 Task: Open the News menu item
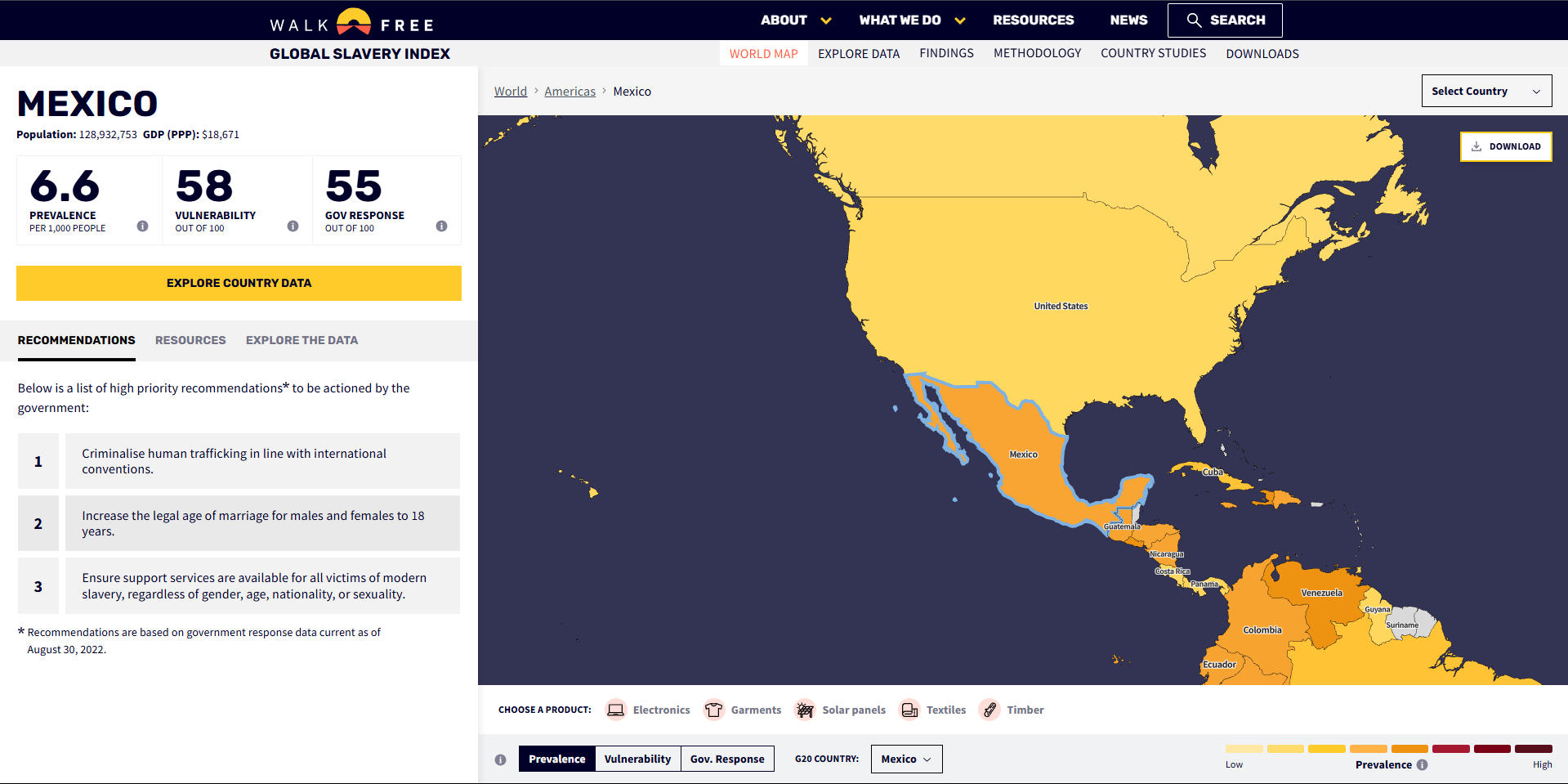pos(1128,20)
